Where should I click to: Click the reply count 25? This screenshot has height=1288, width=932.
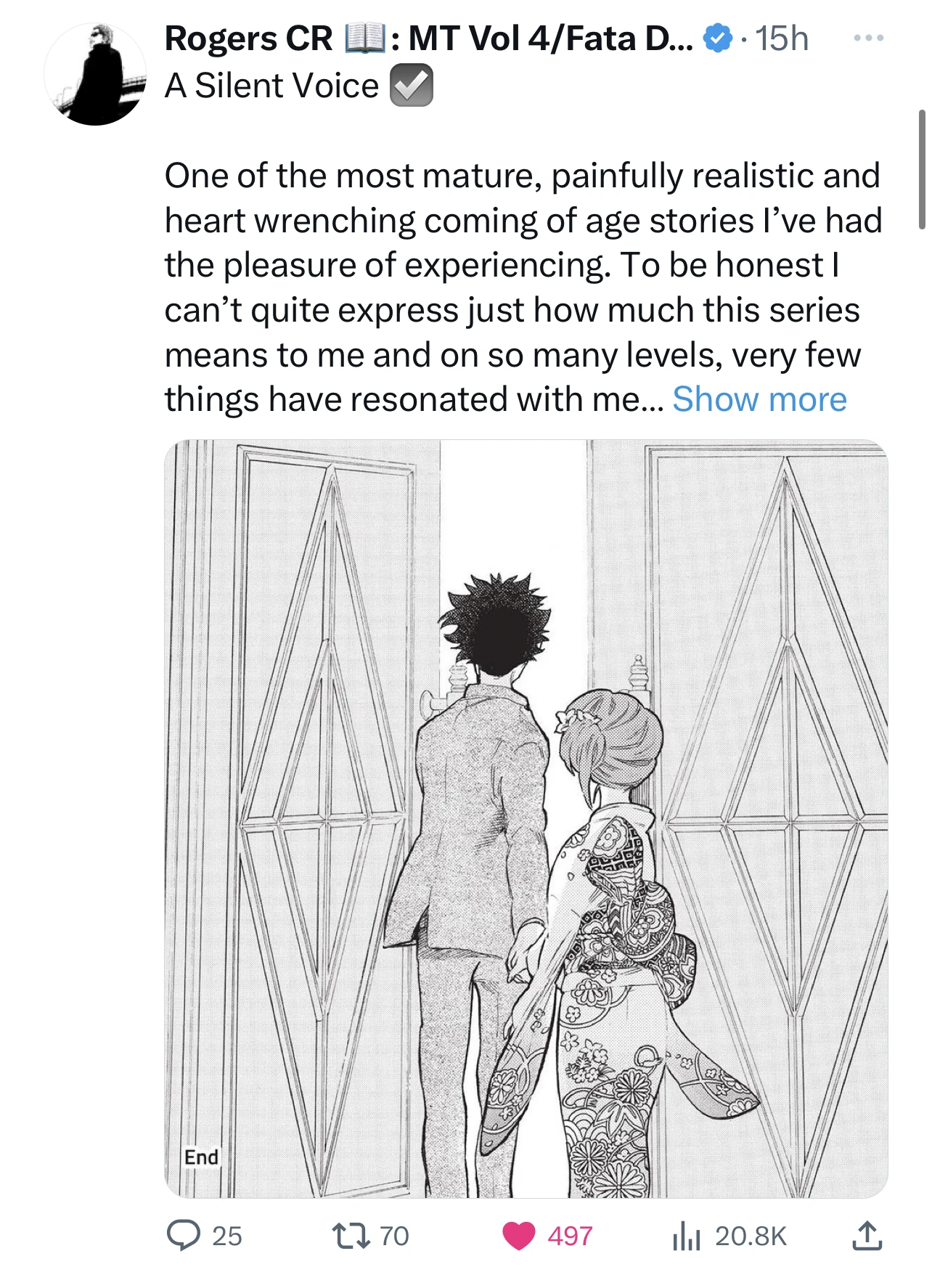coord(227,1236)
